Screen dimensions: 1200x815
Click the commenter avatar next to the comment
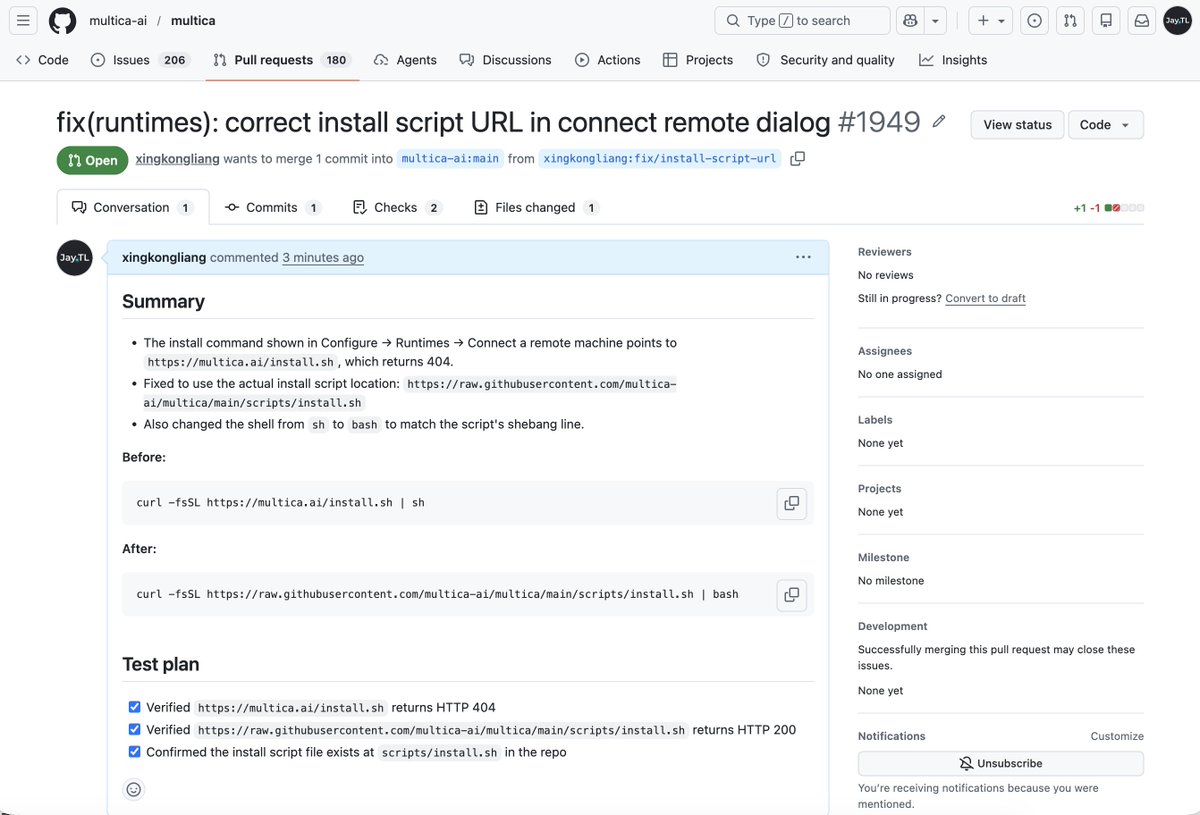75,258
